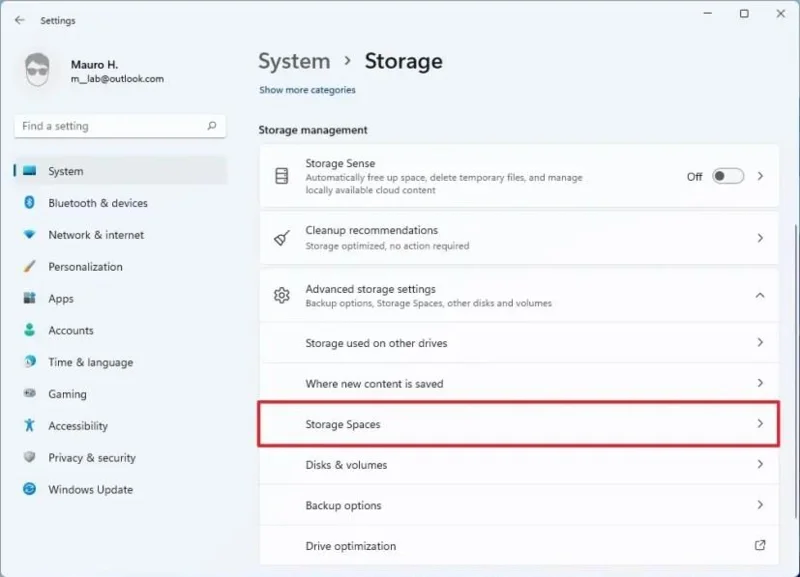The image size is (800, 577).
Task: Open Personalization settings
Action: 120,266
